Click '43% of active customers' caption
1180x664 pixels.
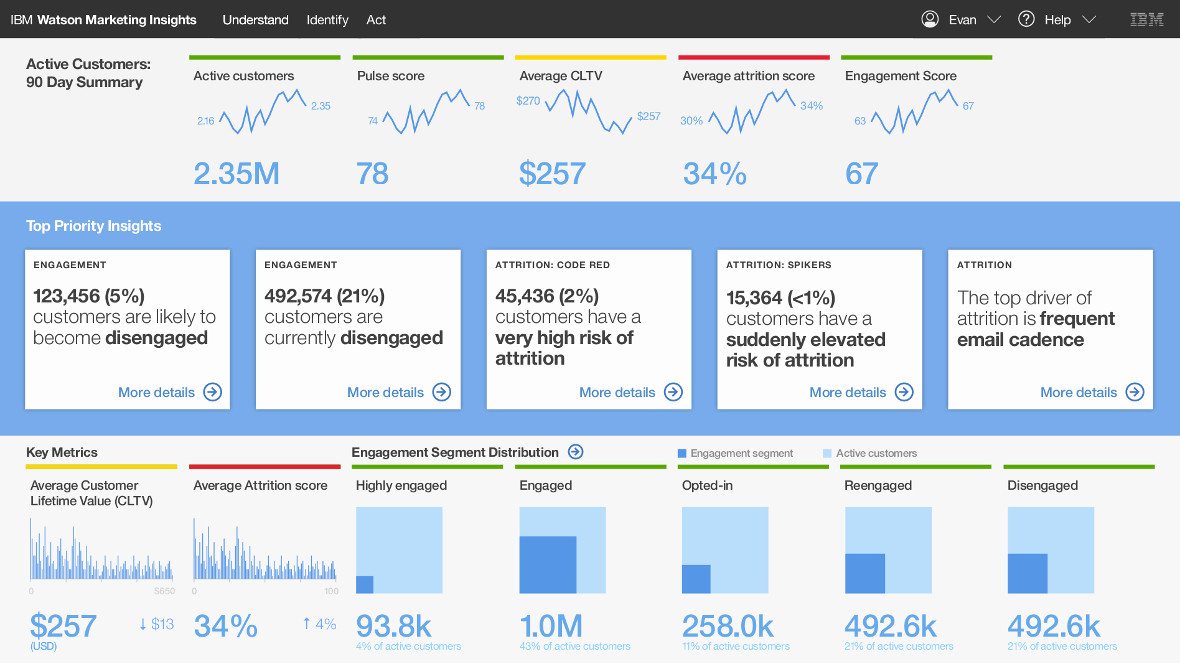[x=575, y=646]
